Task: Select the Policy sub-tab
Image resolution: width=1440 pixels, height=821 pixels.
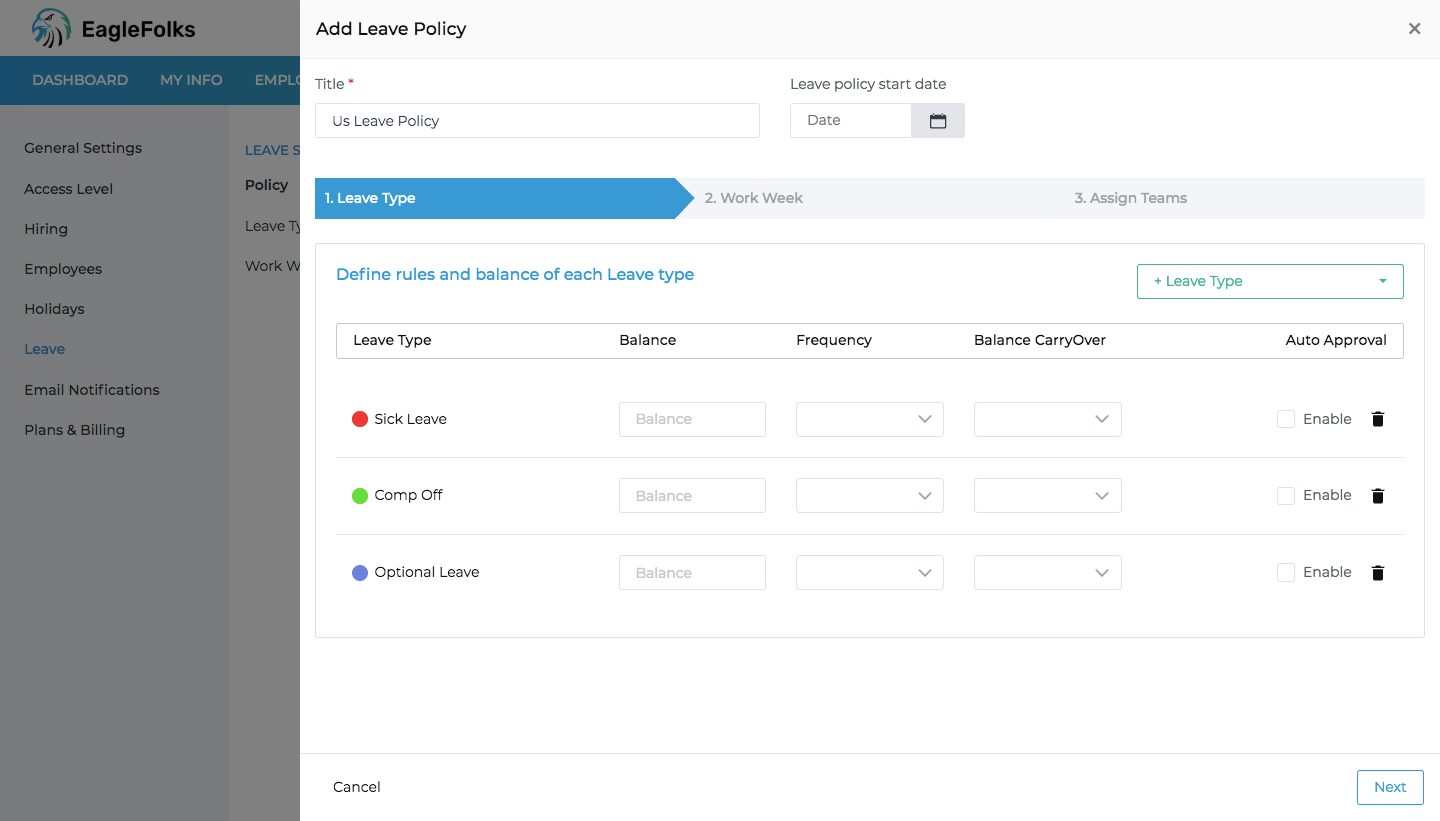Action: [x=266, y=185]
